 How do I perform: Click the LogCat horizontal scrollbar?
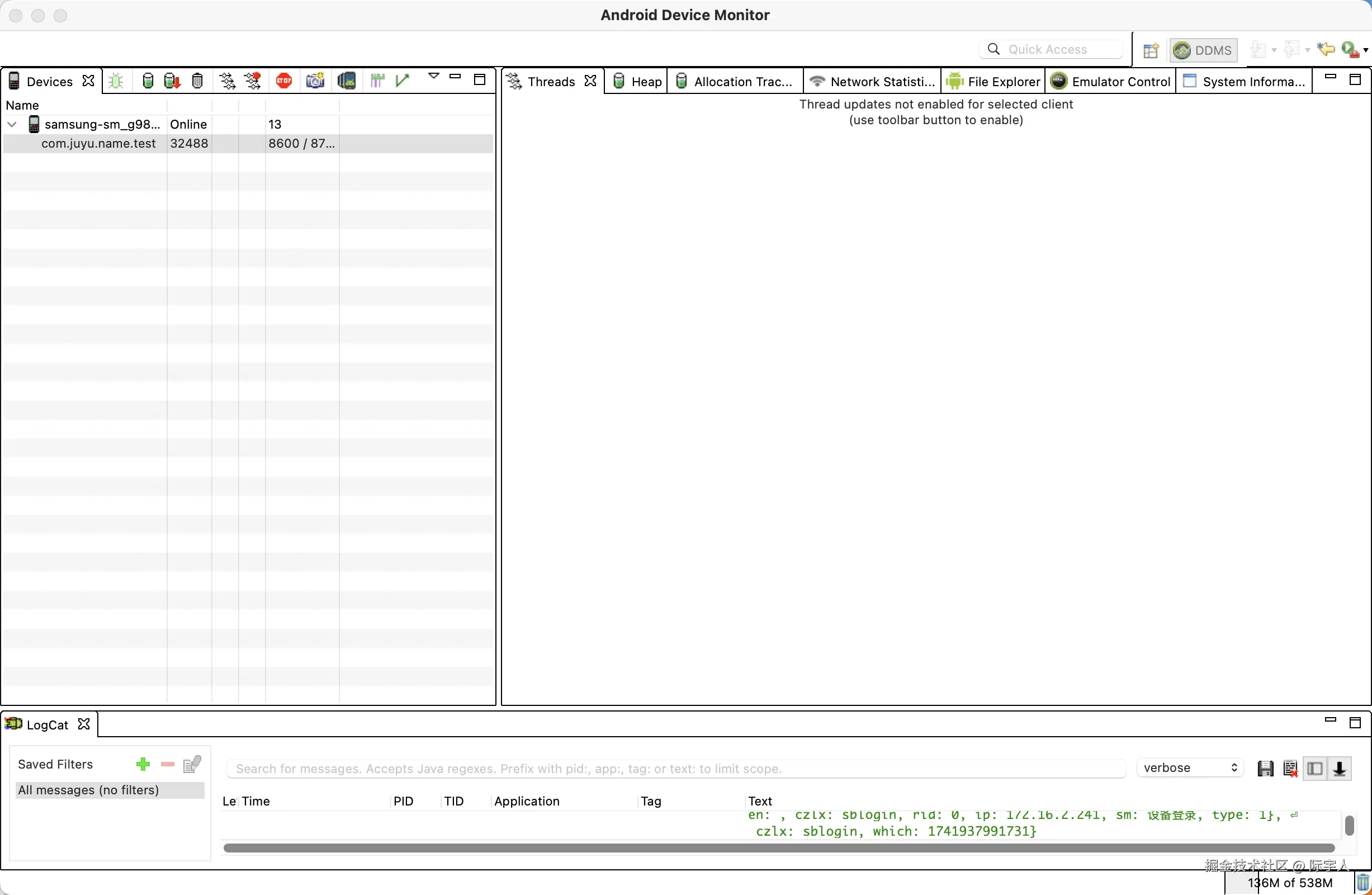(x=778, y=847)
